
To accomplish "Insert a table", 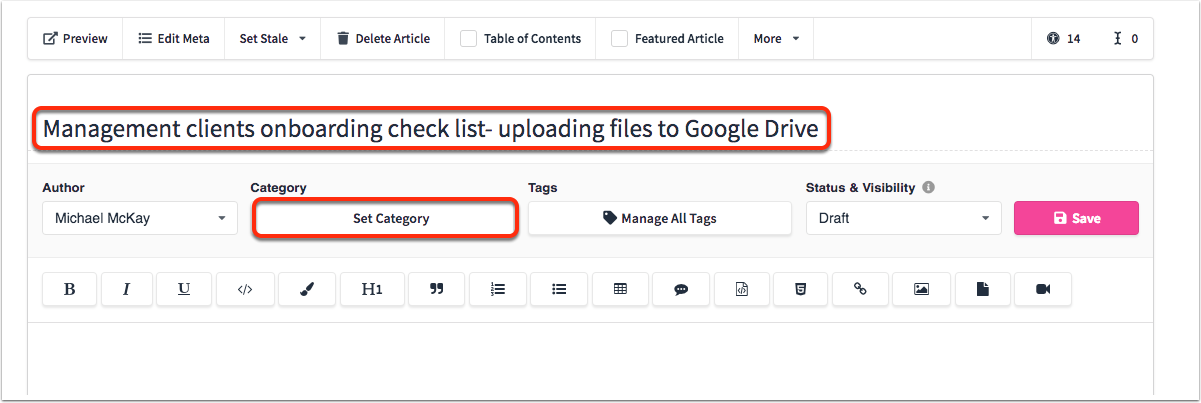I will click(620, 289).
